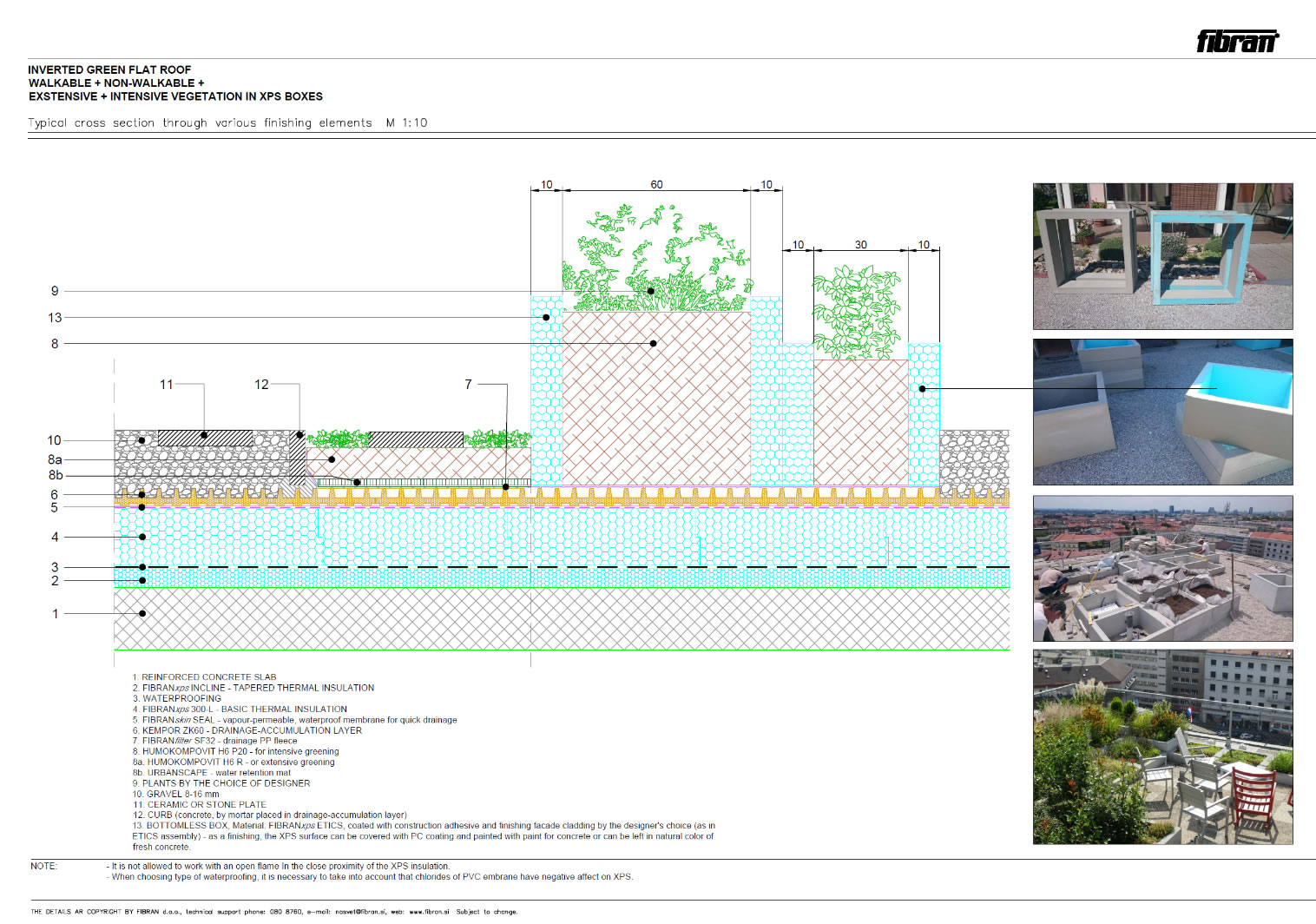
Task: Select the note about open flame near XPS insulation
Action: pos(278,866)
